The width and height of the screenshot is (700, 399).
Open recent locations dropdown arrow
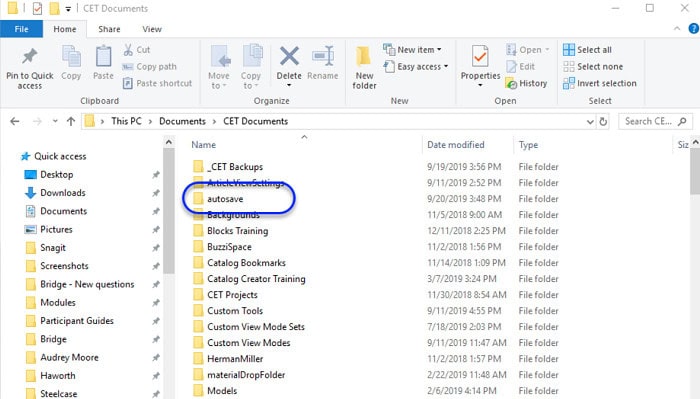55,121
